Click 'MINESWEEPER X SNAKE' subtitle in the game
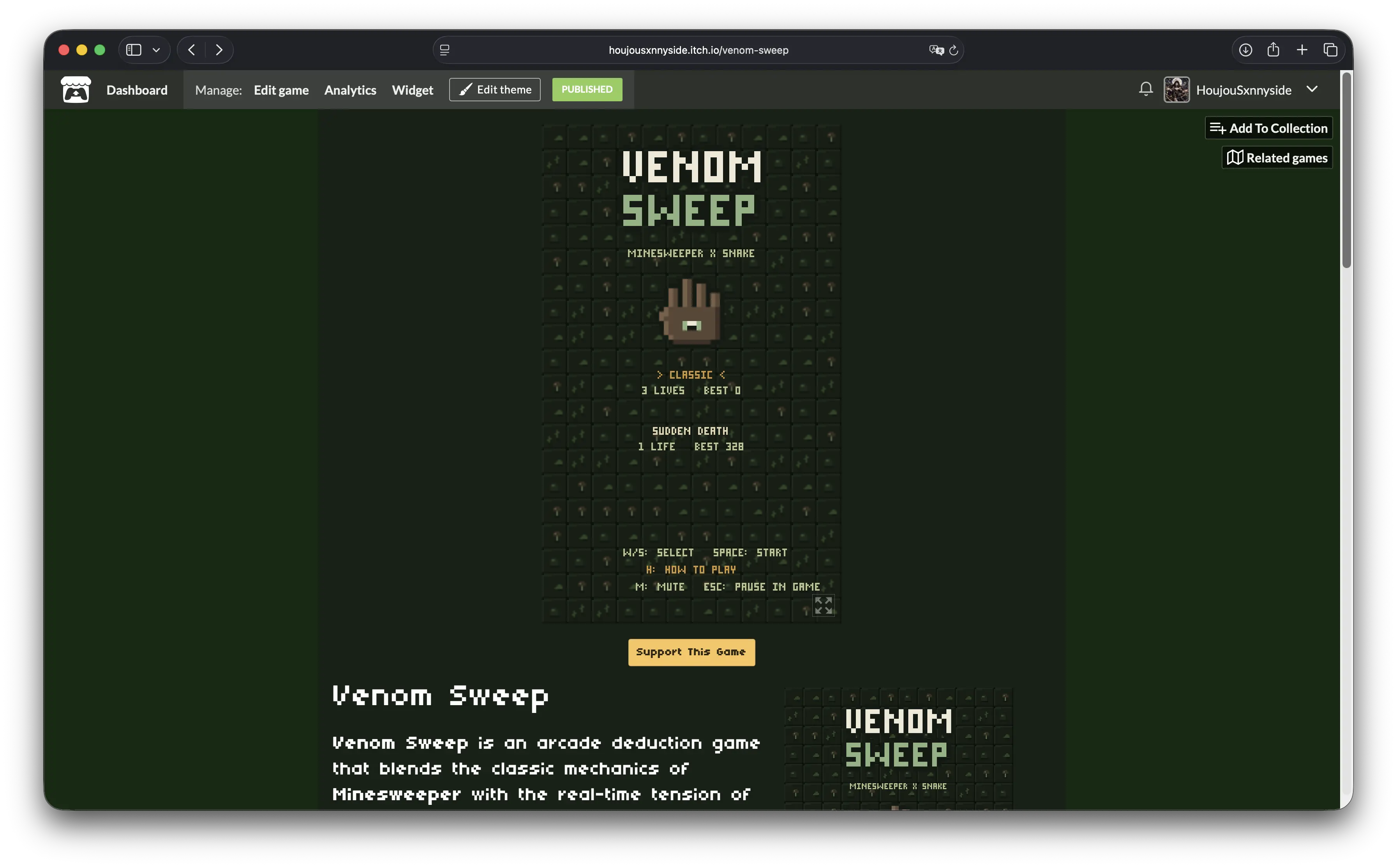The width and height of the screenshot is (1397, 868). (x=691, y=253)
